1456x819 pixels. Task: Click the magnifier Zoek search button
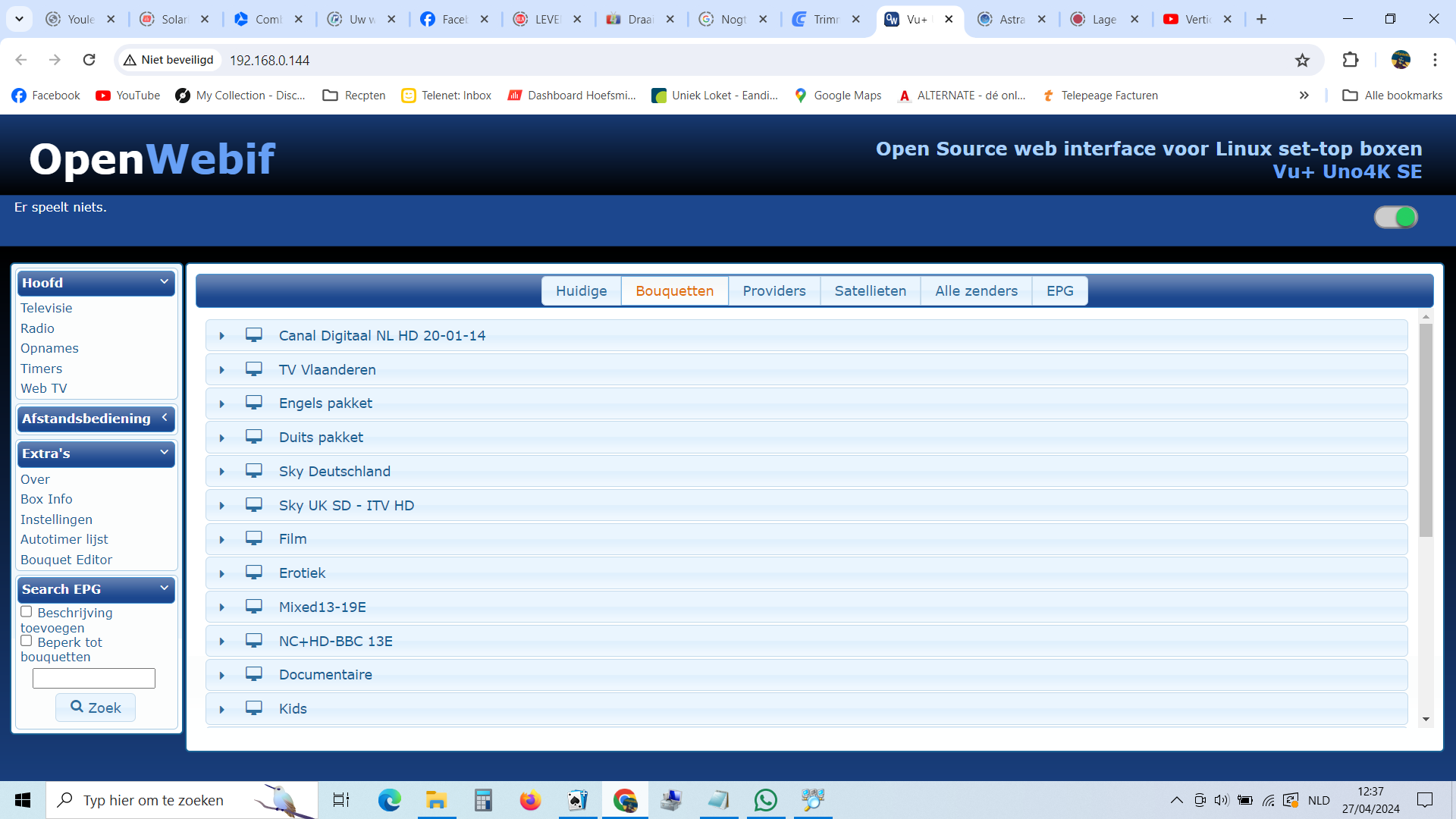point(96,708)
